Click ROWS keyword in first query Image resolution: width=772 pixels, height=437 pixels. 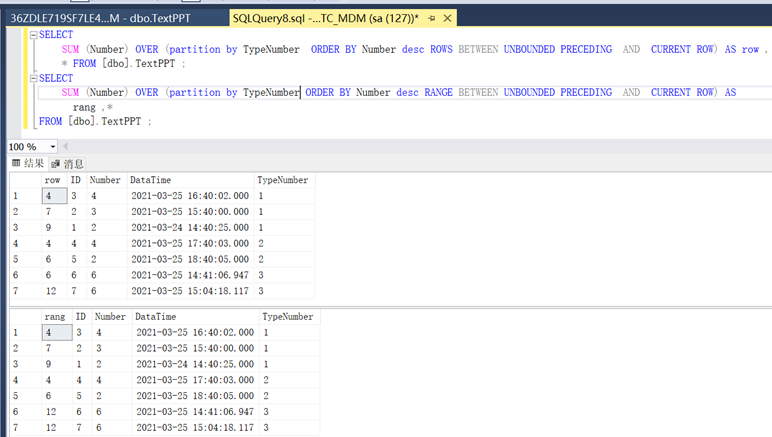pyautogui.click(x=441, y=49)
